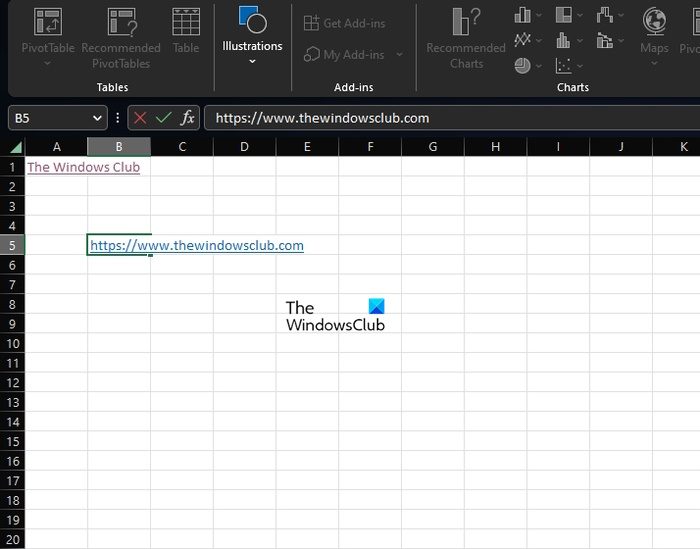
Task: Select column G header
Action: [433, 147]
